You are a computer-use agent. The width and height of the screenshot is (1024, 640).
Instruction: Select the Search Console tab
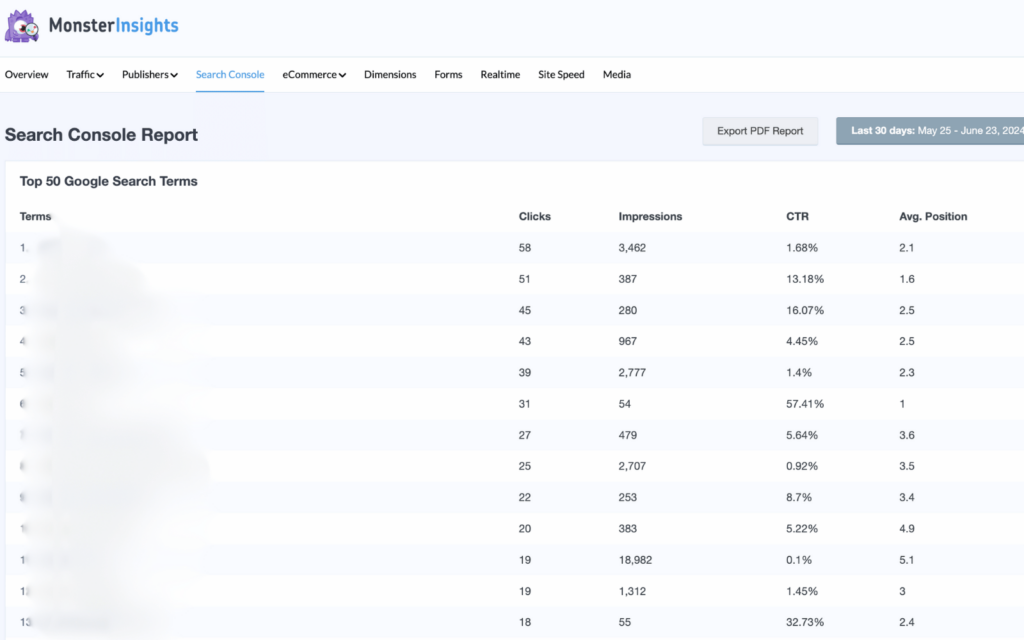point(229,74)
